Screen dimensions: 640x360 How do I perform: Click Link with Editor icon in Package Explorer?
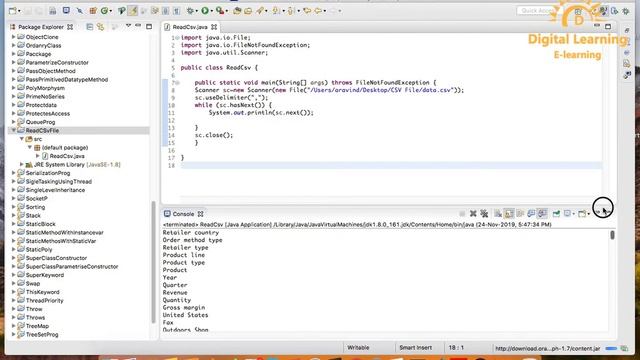click(100, 27)
